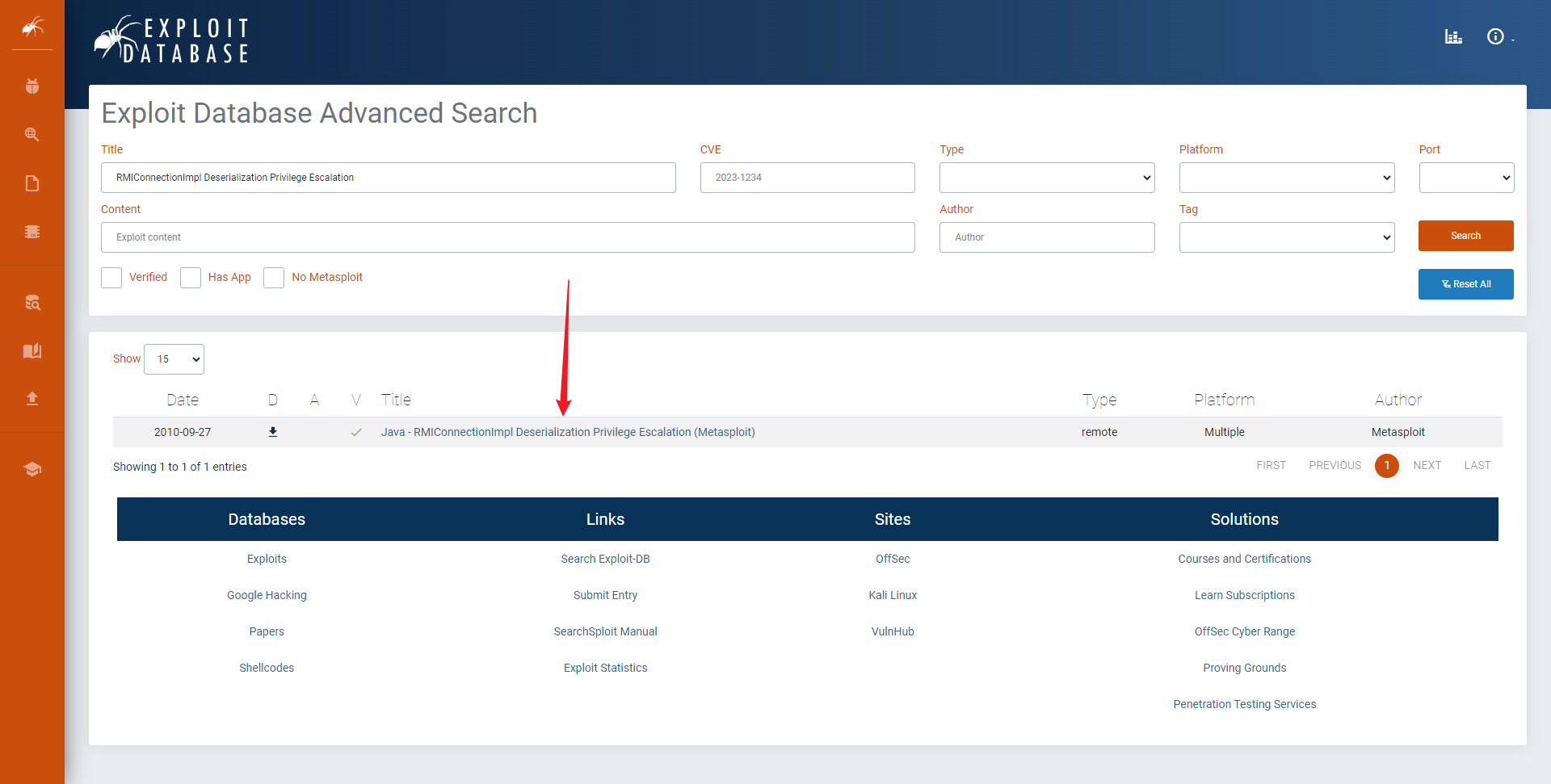Open SearchSploit Manual footer link
The width and height of the screenshot is (1551, 784).
coord(605,631)
